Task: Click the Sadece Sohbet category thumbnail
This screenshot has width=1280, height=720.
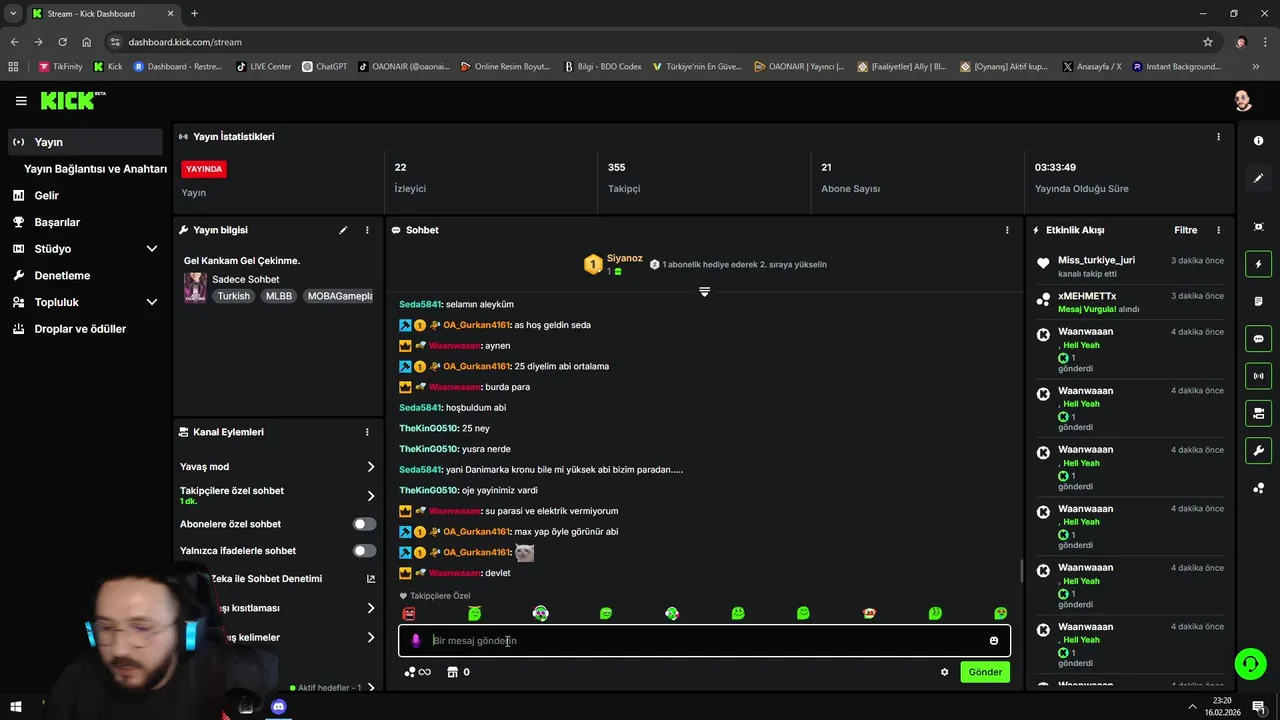Action: pos(195,287)
